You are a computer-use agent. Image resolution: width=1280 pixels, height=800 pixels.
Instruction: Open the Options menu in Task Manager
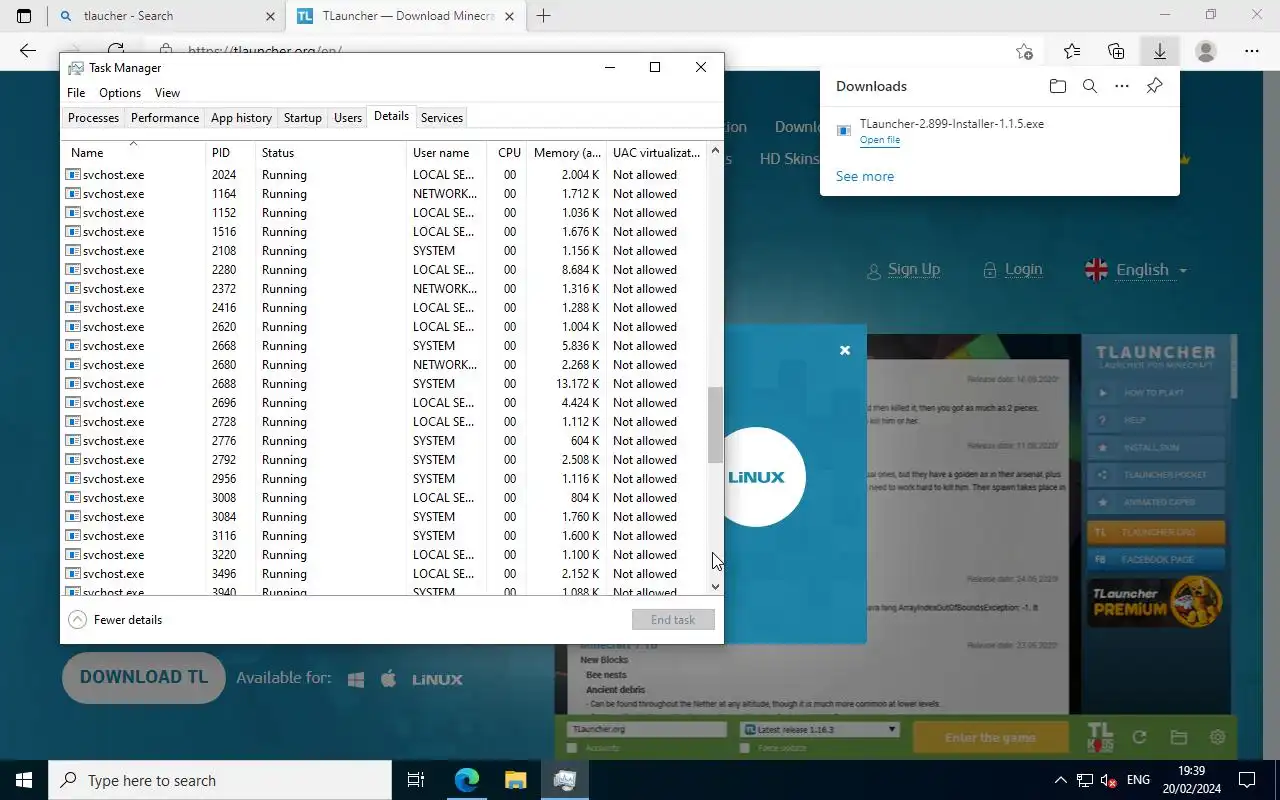(120, 93)
